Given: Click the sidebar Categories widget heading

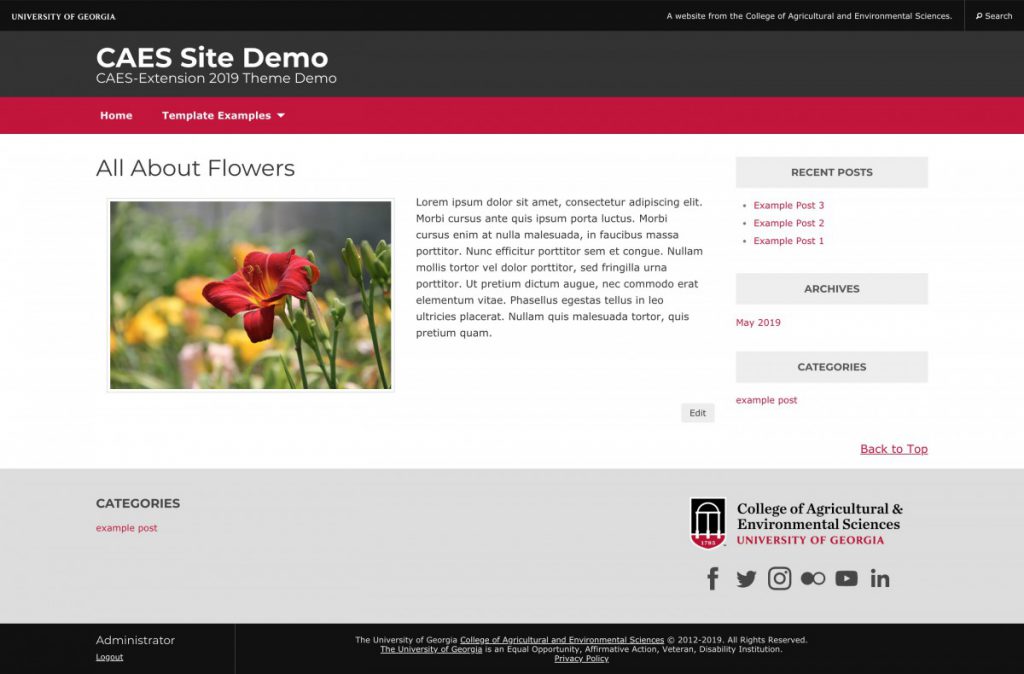Looking at the screenshot, I should coord(831,367).
